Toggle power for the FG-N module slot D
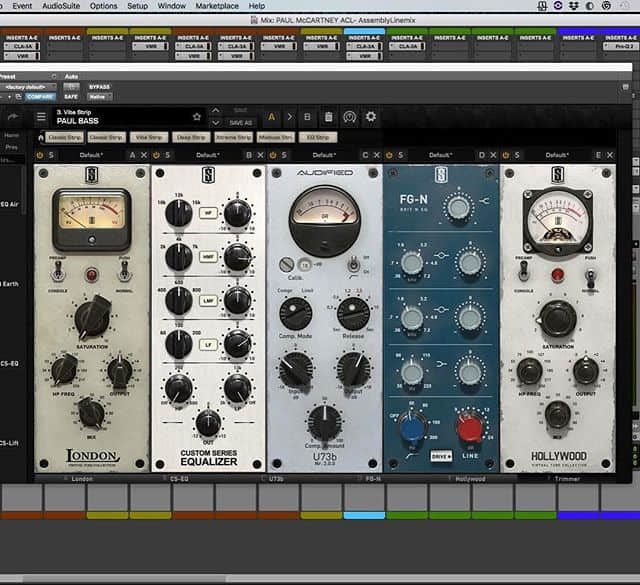 [x=389, y=155]
